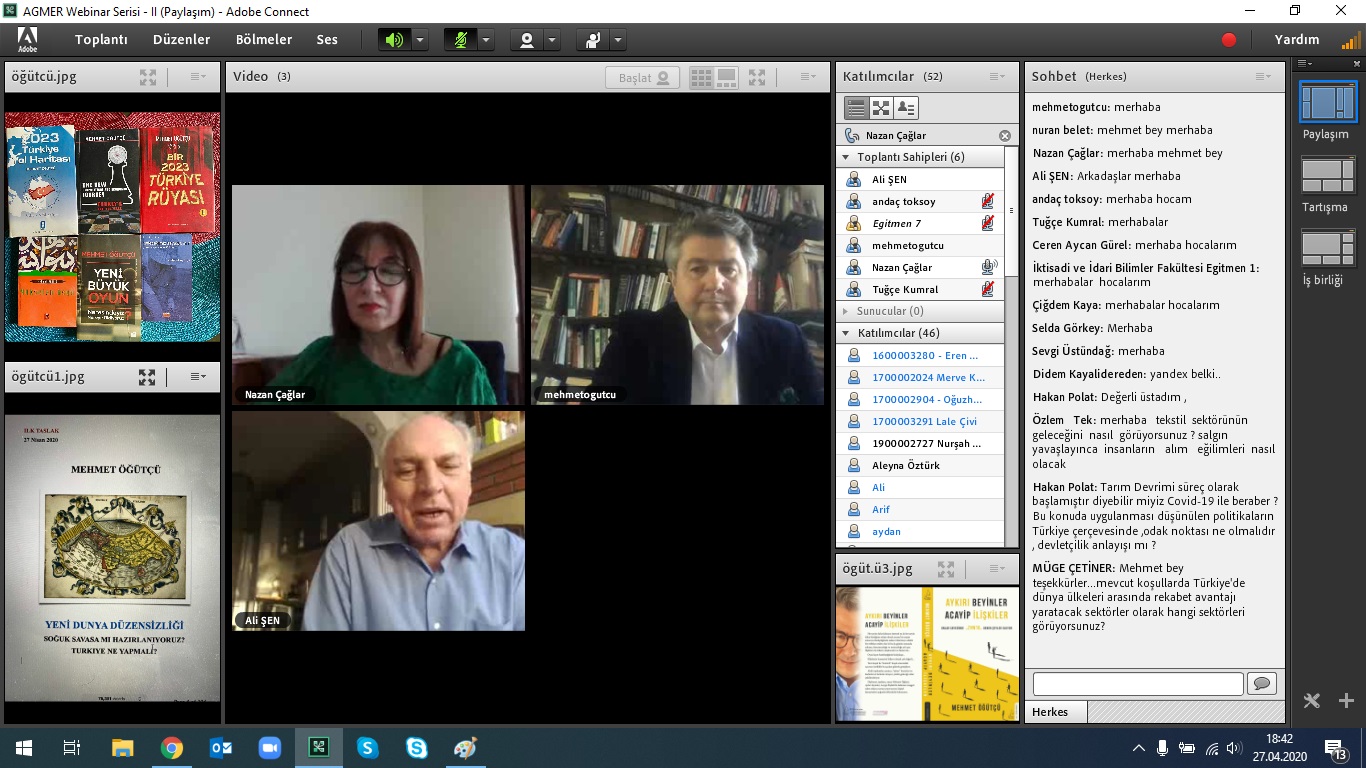Click the Yardım help link
The width and height of the screenshot is (1366, 768).
coord(1296,40)
